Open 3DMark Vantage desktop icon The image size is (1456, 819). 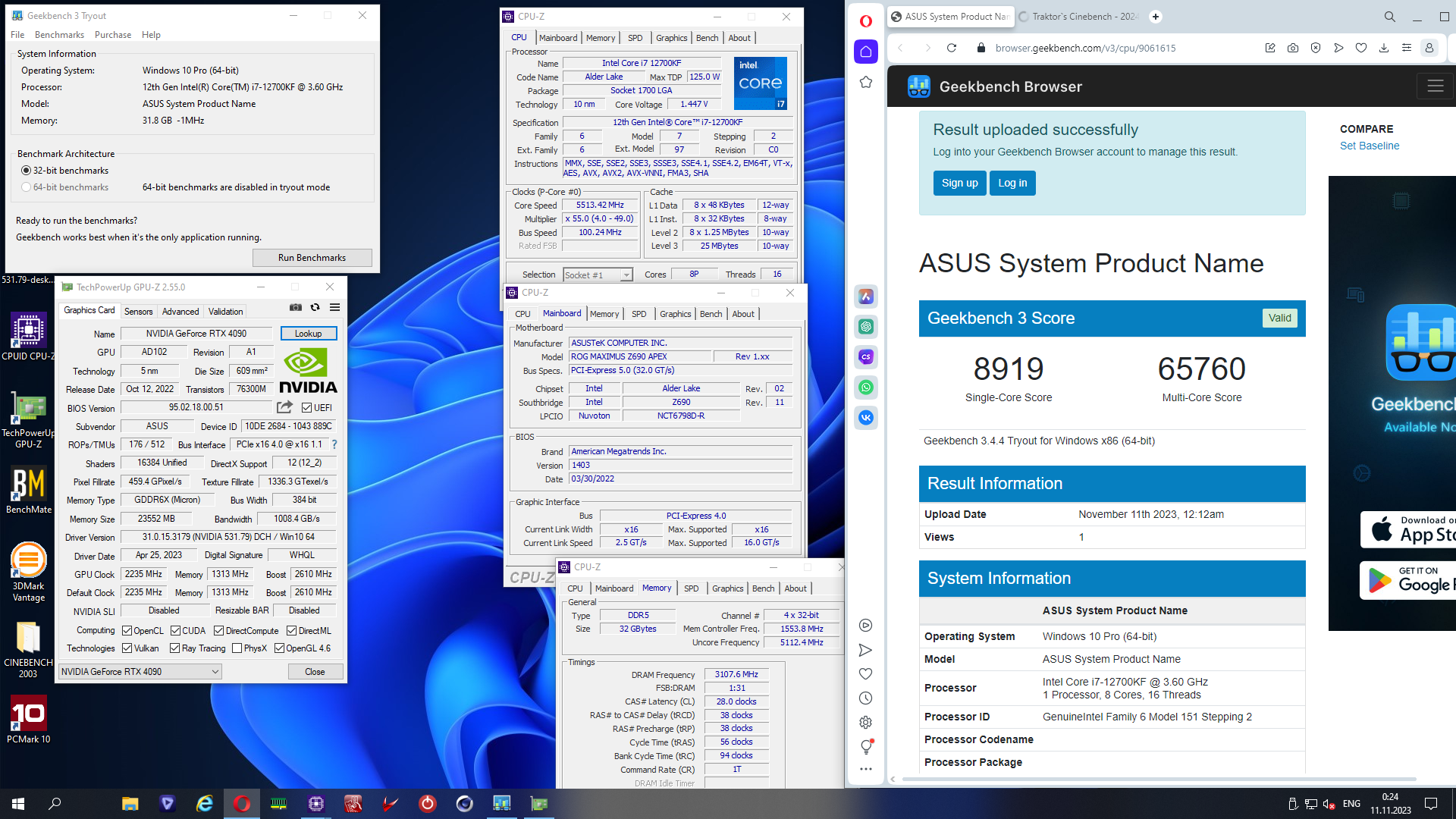pos(29,572)
